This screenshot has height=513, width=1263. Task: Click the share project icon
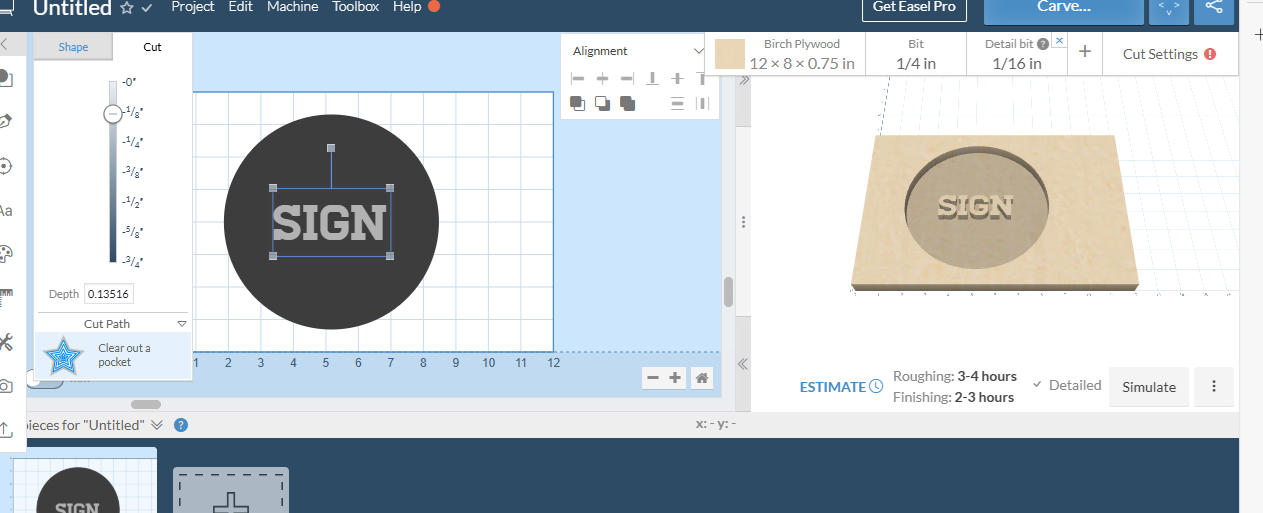pyautogui.click(x=1213, y=7)
